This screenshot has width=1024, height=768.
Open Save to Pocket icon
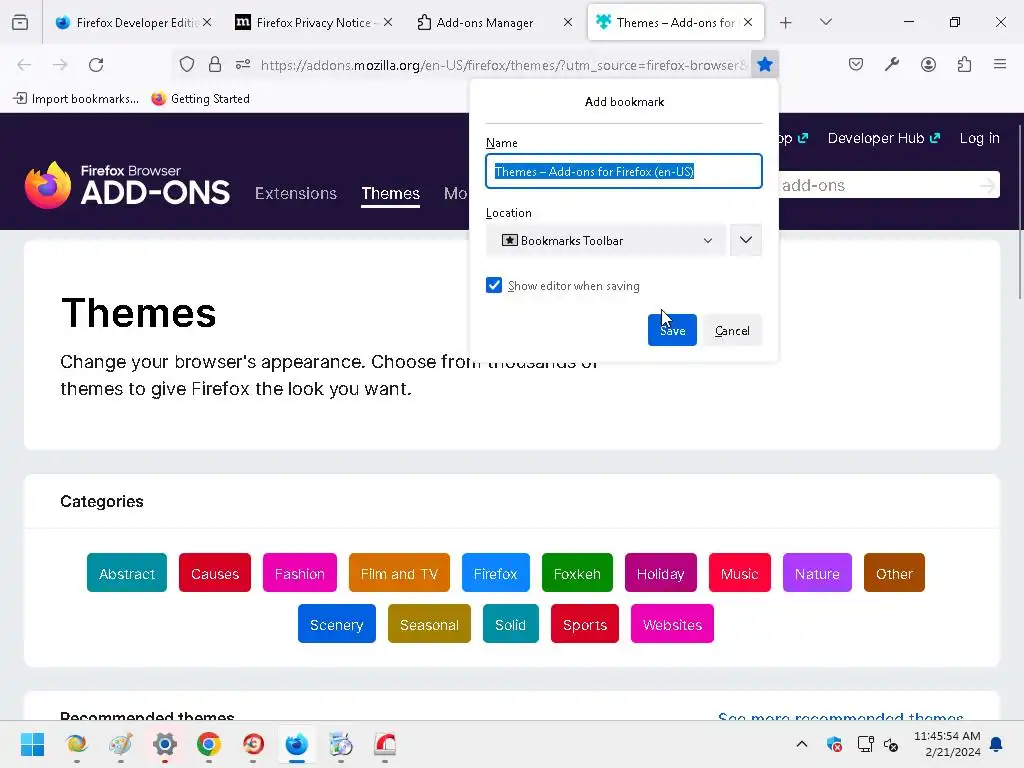point(856,64)
